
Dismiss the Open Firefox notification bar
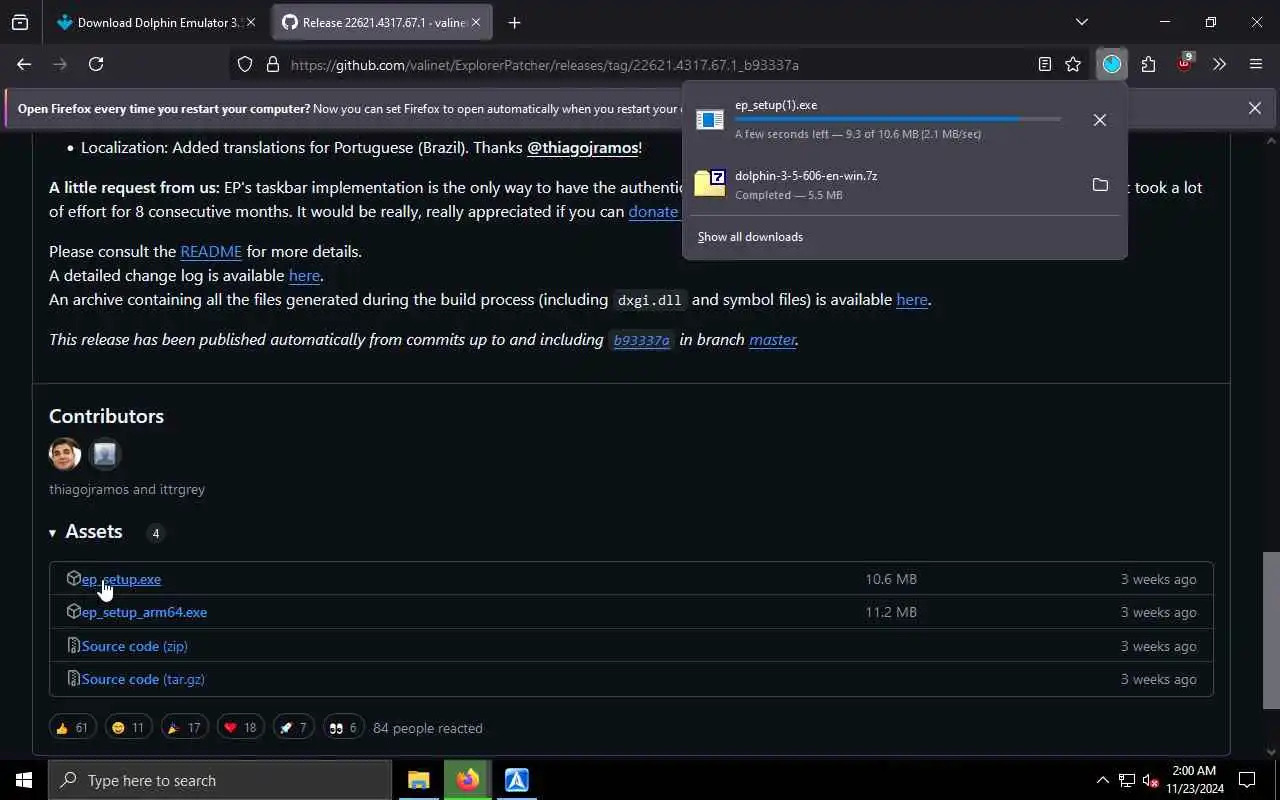point(1255,108)
